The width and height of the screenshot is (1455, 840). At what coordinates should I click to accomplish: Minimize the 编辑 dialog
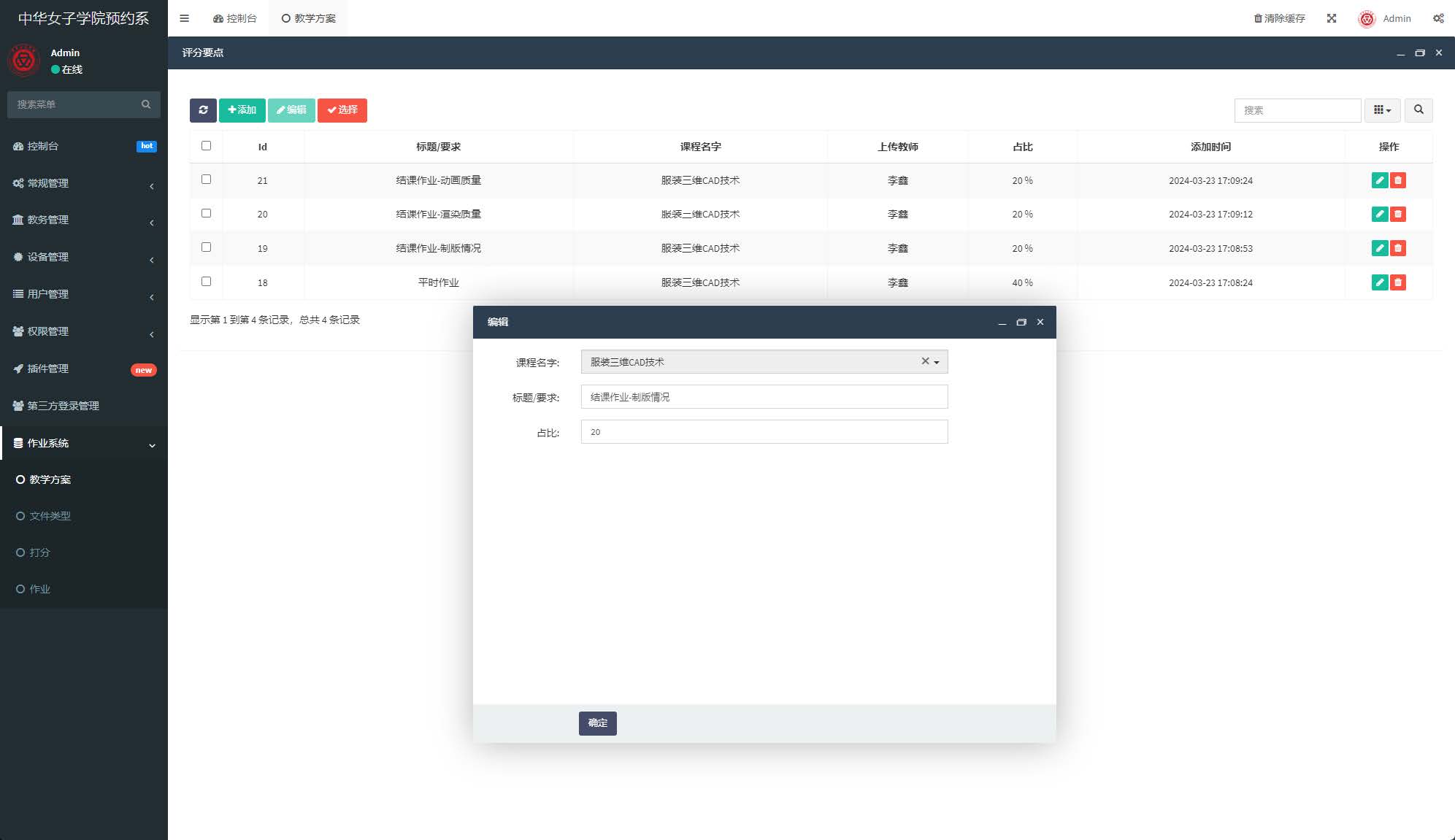1002,322
